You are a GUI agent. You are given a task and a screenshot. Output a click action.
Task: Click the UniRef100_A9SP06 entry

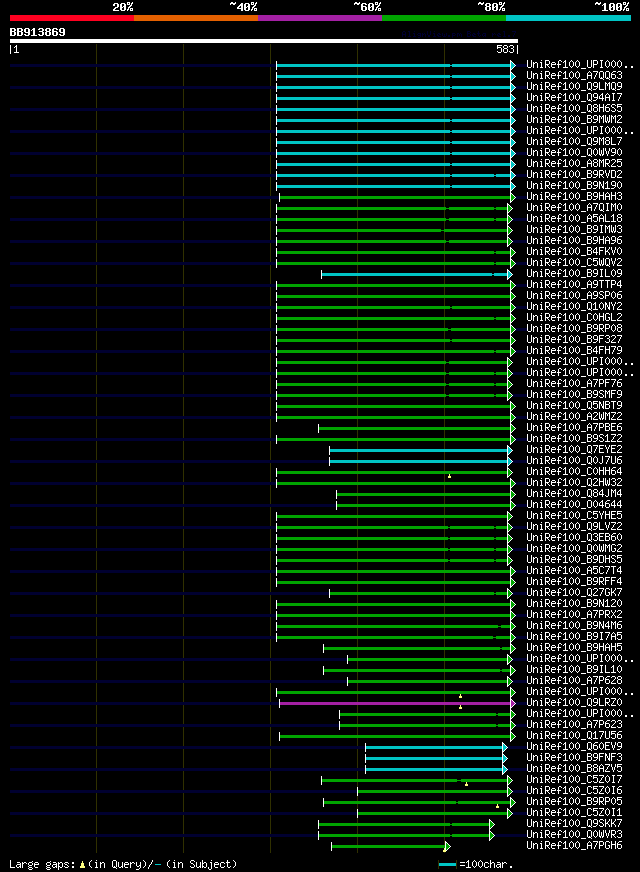click(x=574, y=296)
